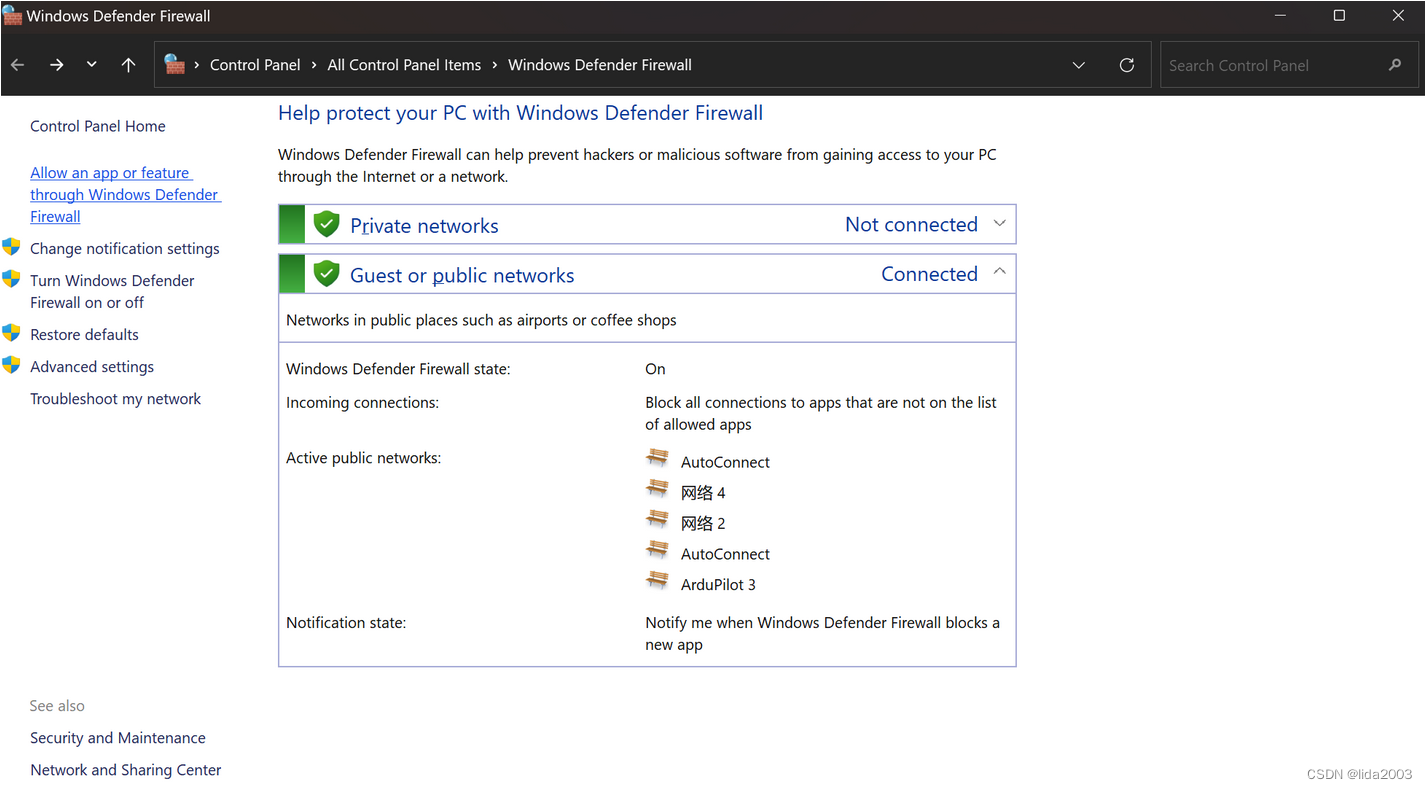Screen dimensions: 1427x789
Task: Click Windows Defender Firewall breadcrumb segment
Action: pyautogui.click(x=600, y=65)
